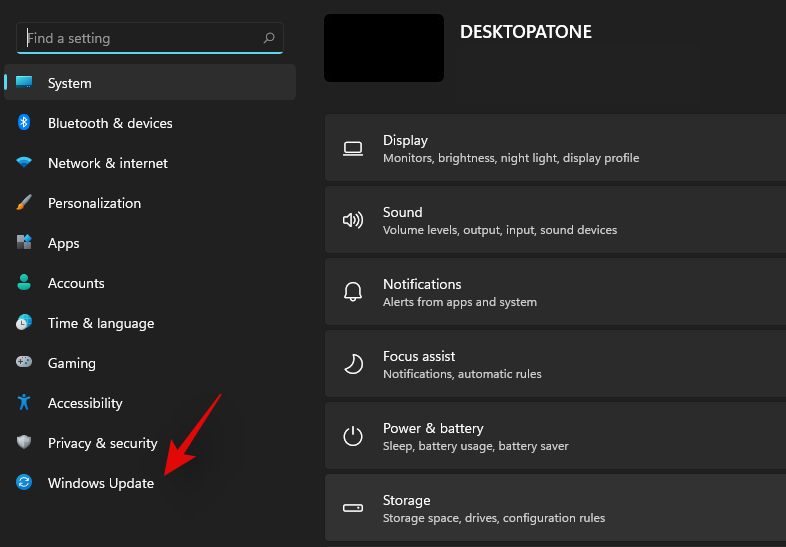Open the Apps settings category
This screenshot has width=786, height=547.
tap(64, 243)
